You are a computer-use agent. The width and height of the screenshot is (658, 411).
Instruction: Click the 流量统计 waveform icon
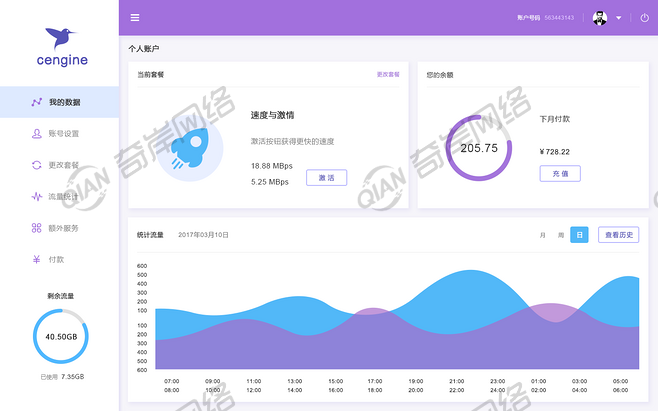point(37,196)
